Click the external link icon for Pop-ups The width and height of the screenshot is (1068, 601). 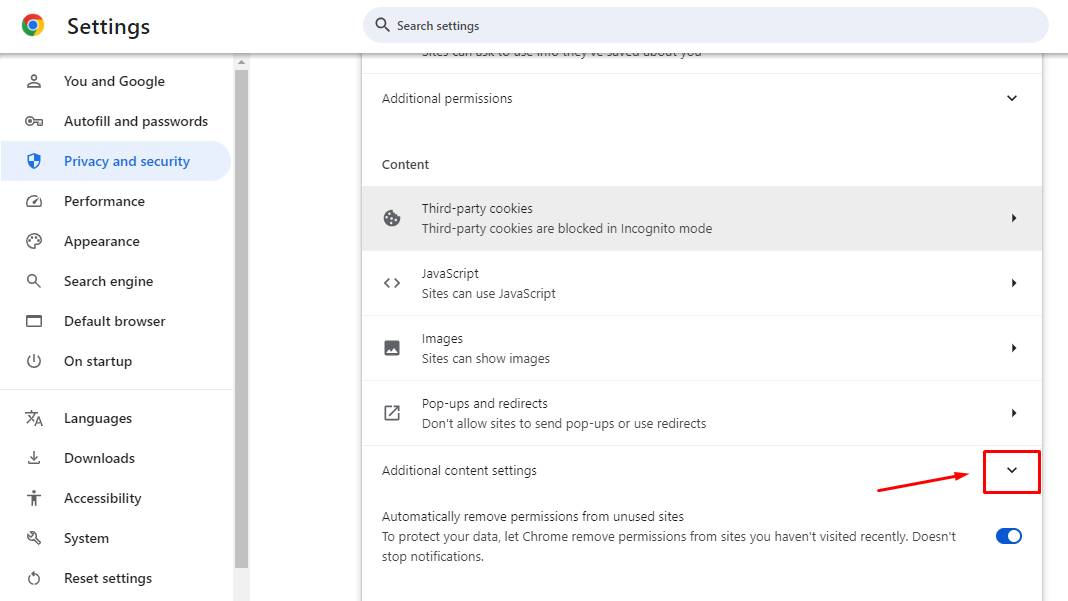click(x=392, y=413)
